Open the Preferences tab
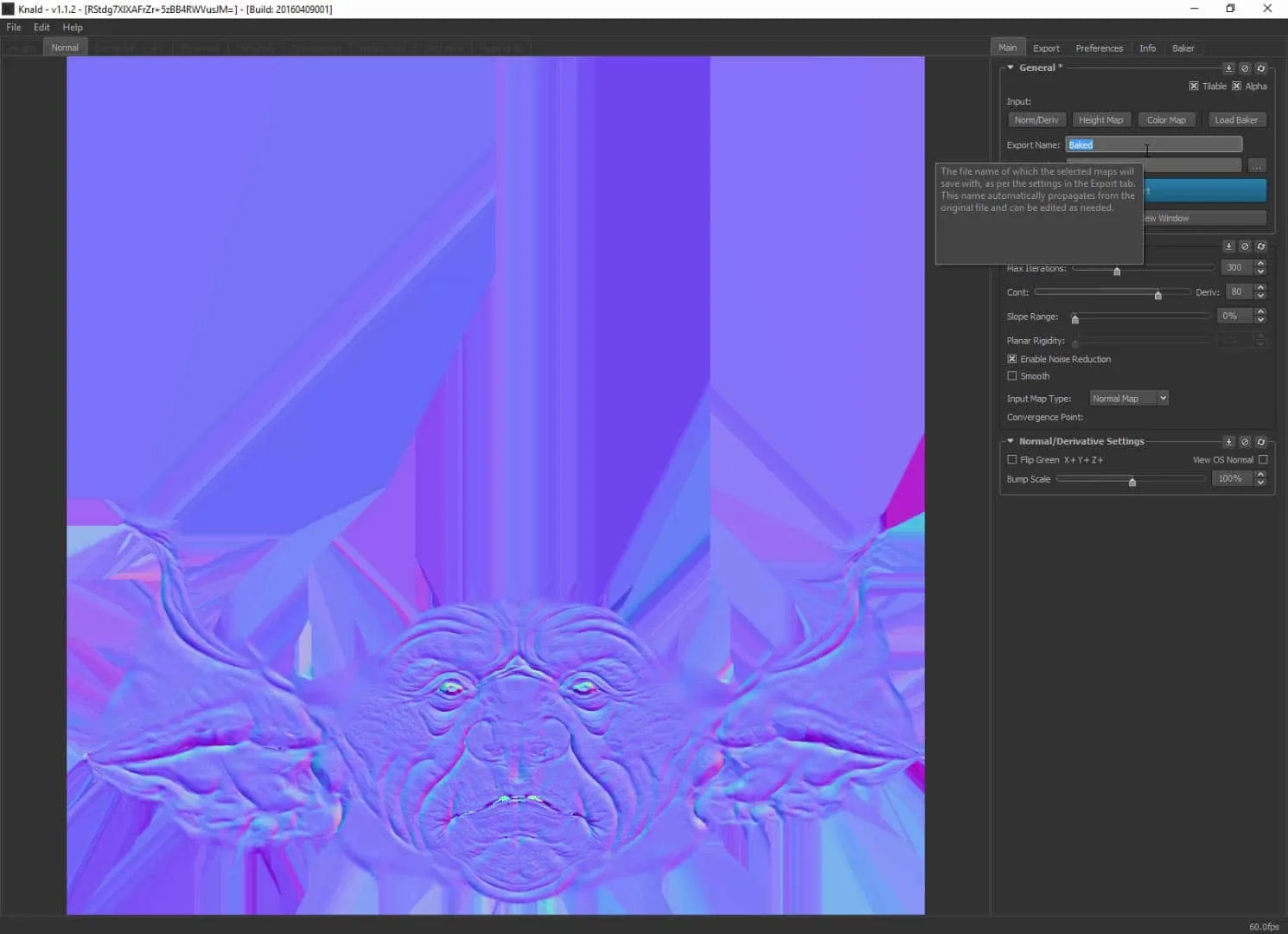This screenshot has height=934, width=1288. pos(1100,48)
